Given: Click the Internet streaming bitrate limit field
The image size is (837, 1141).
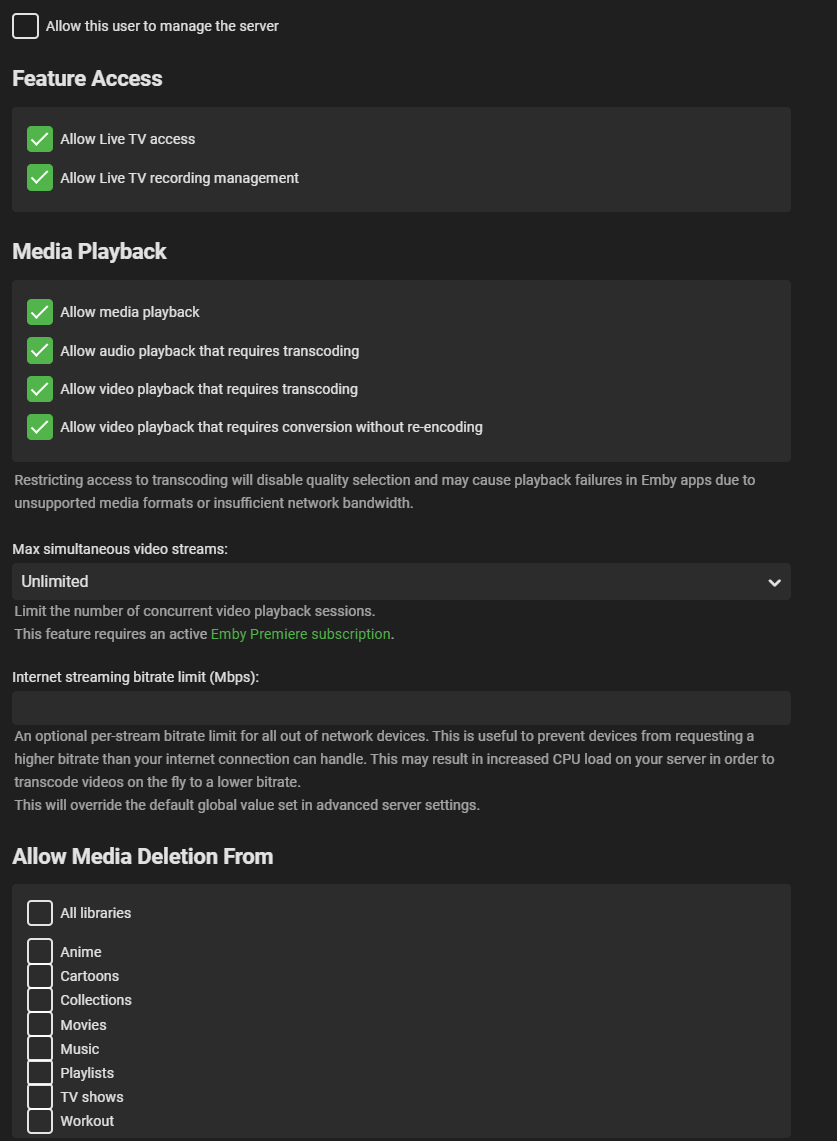Looking at the screenshot, I should [x=400, y=708].
